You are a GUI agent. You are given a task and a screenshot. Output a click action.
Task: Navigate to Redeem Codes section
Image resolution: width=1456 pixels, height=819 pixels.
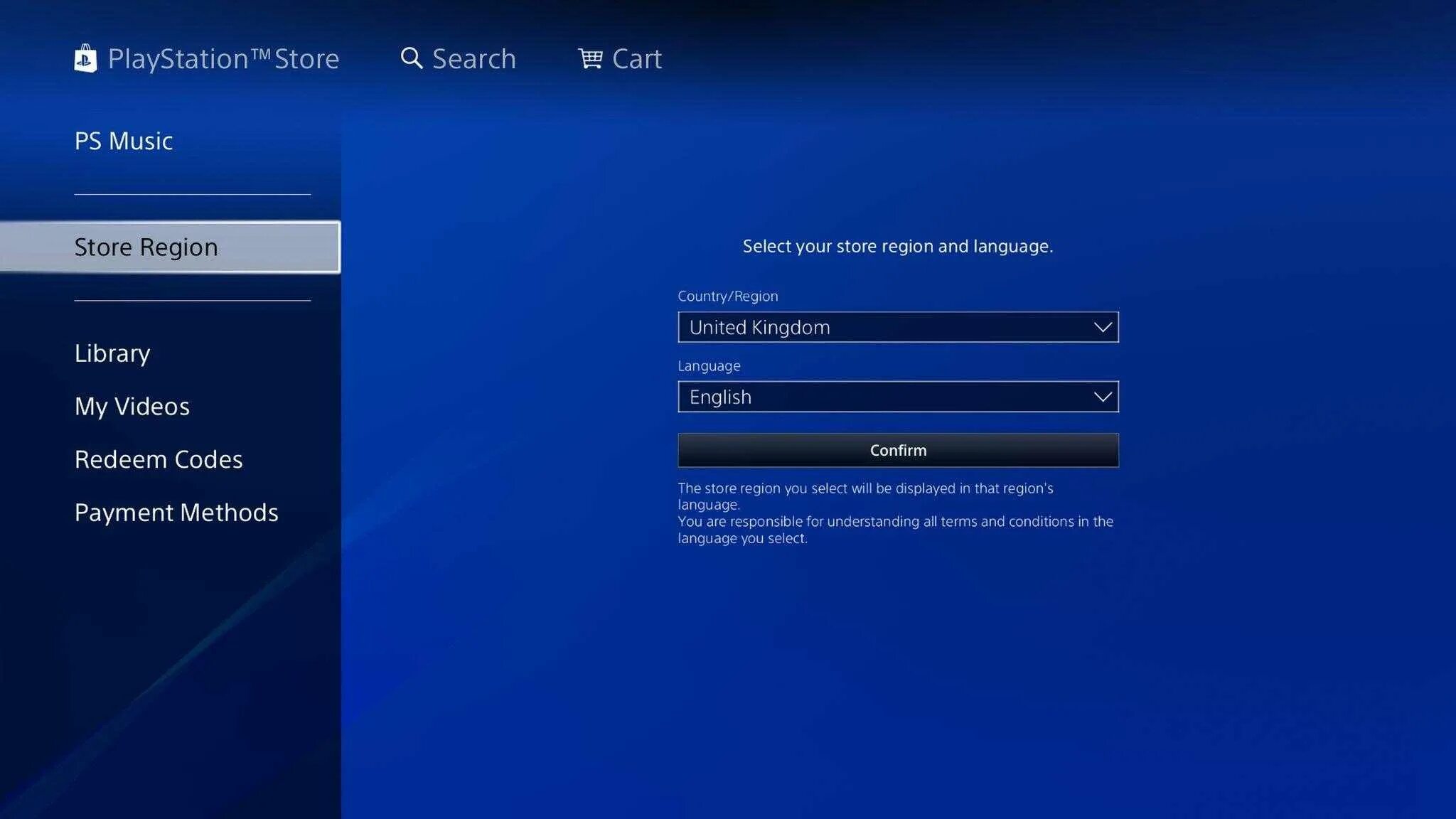click(158, 459)
